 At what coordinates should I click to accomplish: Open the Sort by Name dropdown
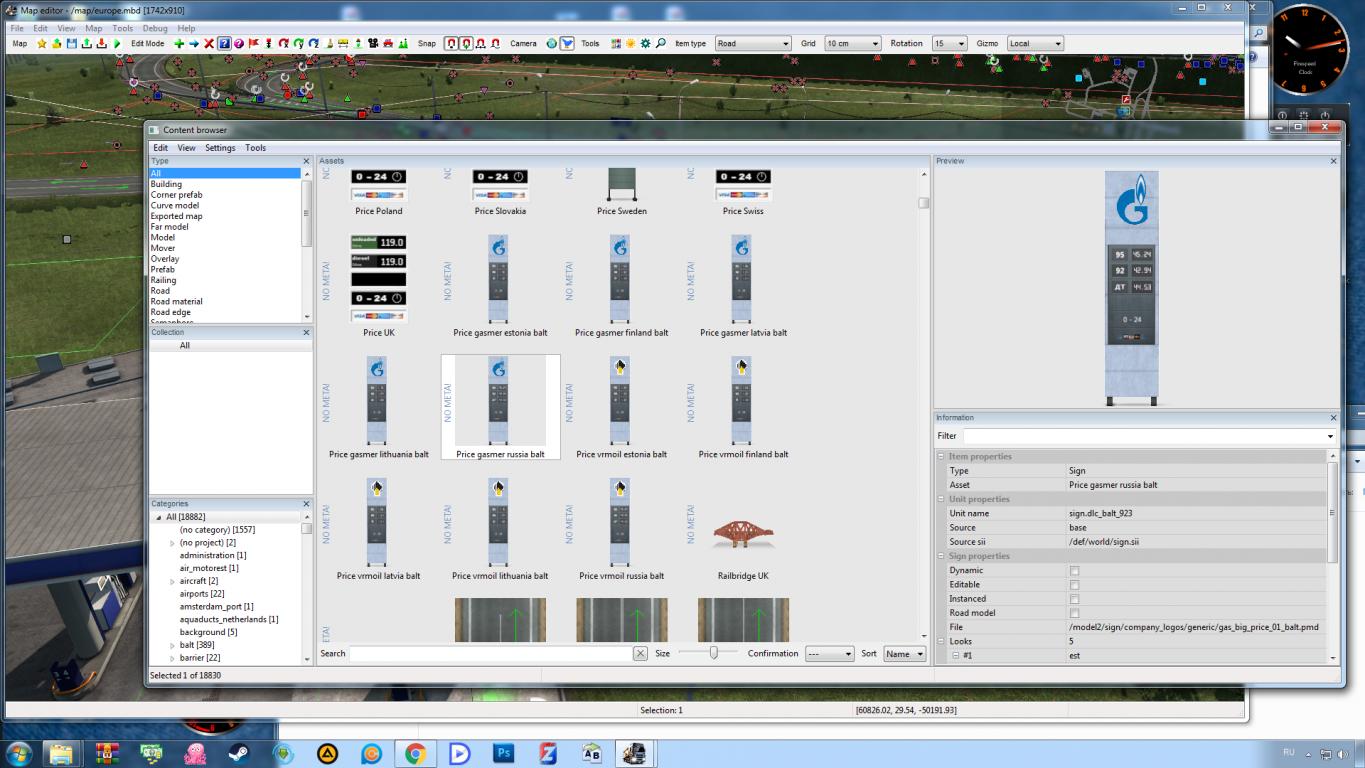pyautogui.click(x=904, y=653)
